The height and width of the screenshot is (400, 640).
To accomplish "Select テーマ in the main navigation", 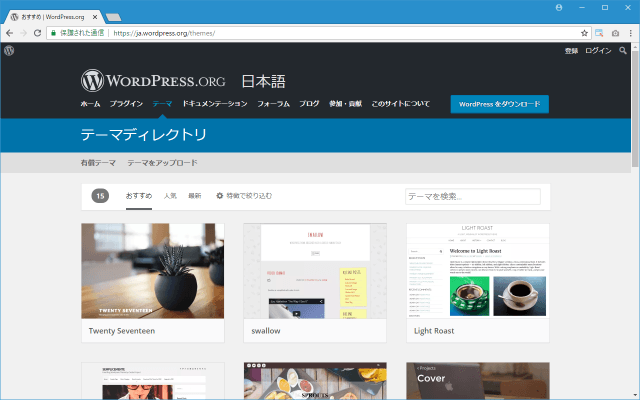I will pos(162,104).
